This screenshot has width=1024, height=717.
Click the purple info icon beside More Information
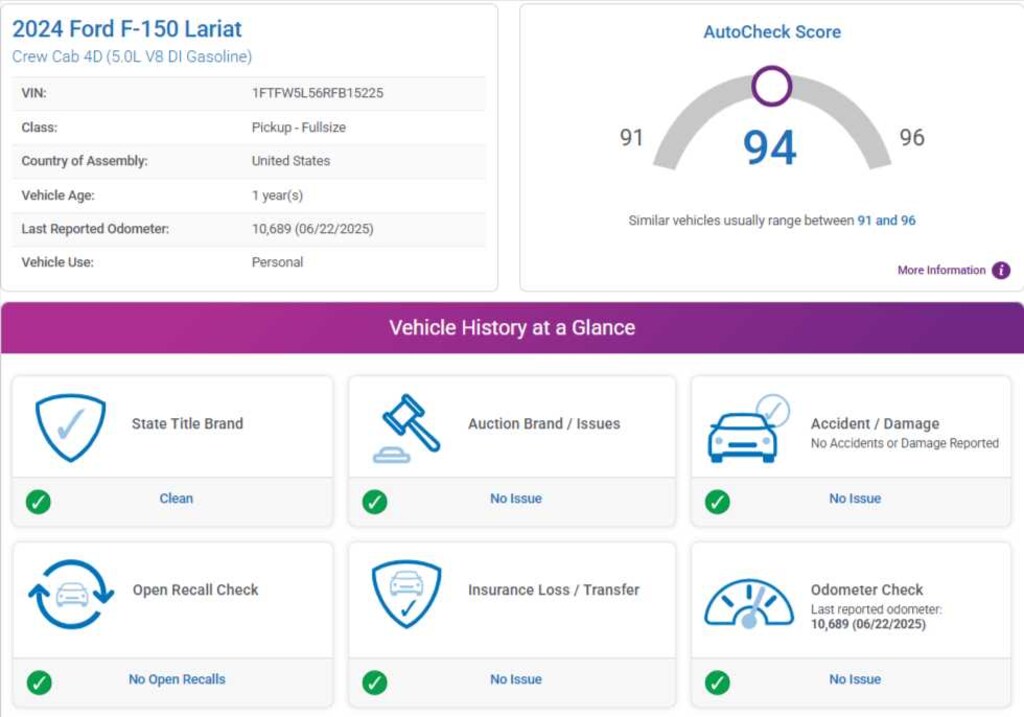point(1000,270)
